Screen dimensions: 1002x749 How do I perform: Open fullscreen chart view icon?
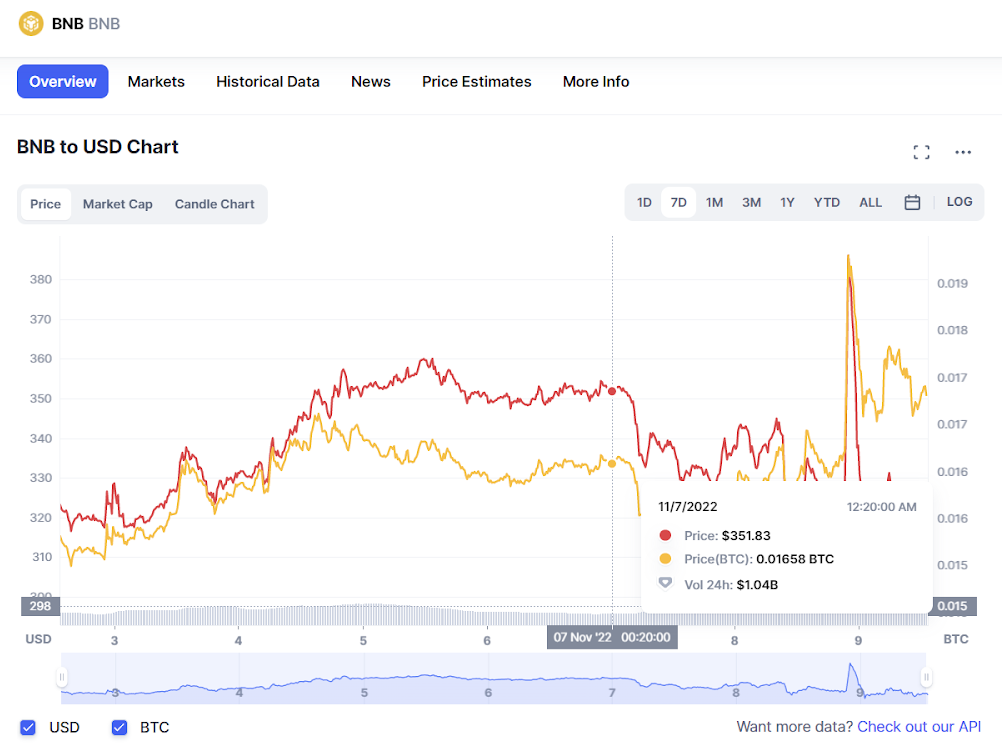click(x=921, y=152)
